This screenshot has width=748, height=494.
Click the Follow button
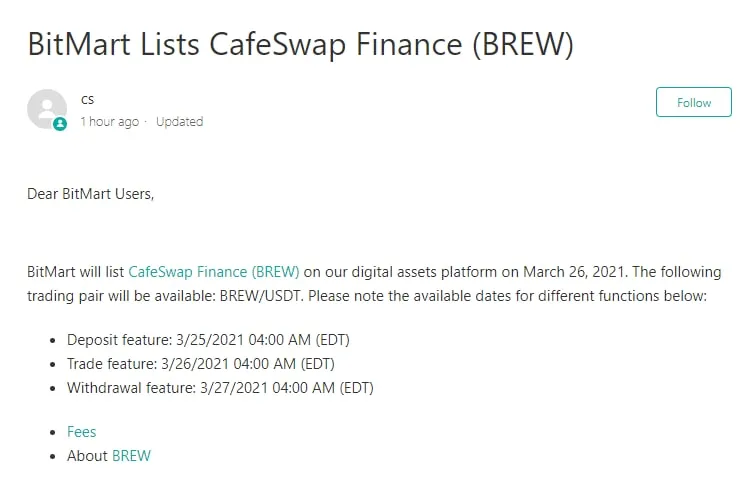[x=693, y=102]
